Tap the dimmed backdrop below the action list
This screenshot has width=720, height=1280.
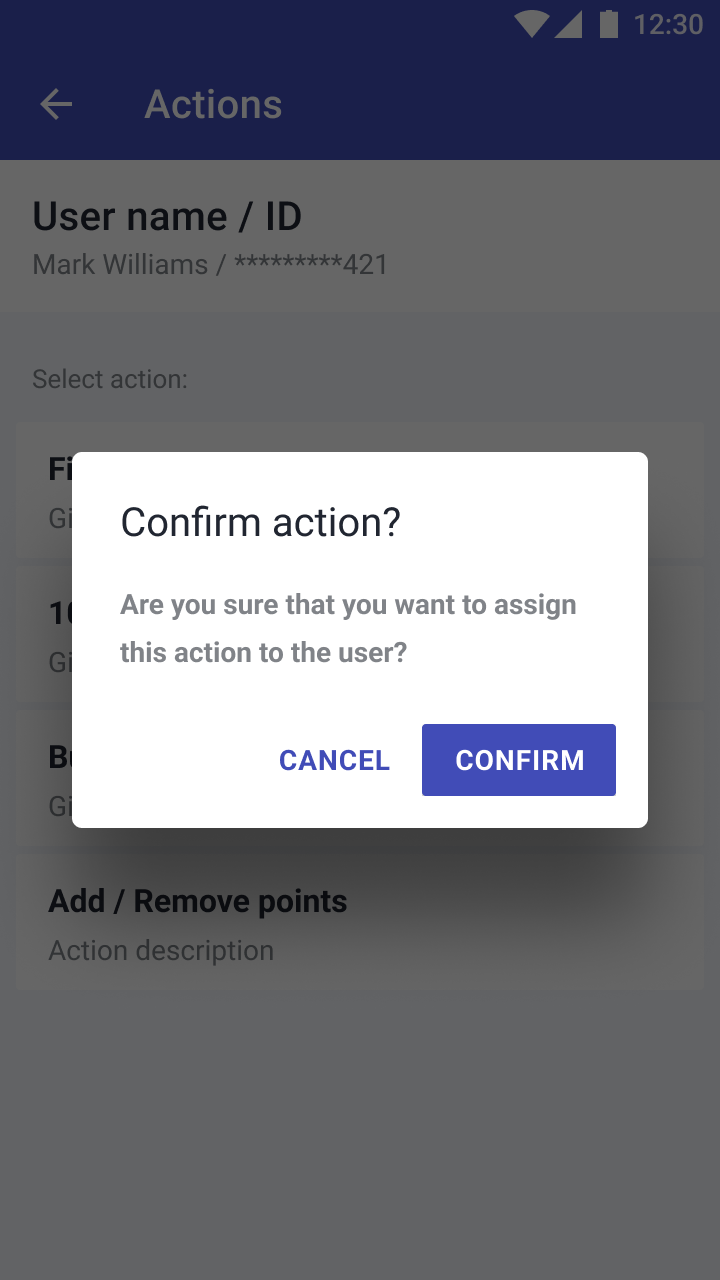tap(360, 1130)
